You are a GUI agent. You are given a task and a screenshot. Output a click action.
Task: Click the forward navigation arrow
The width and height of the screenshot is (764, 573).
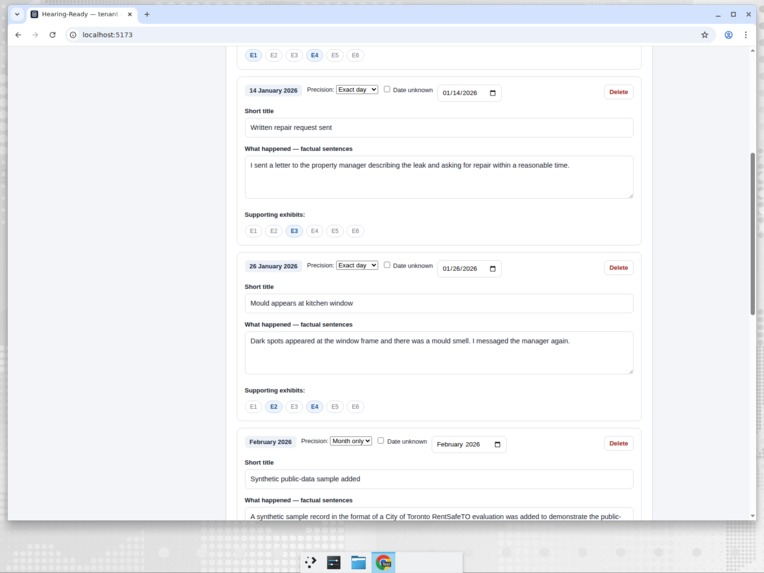(35, 35)
